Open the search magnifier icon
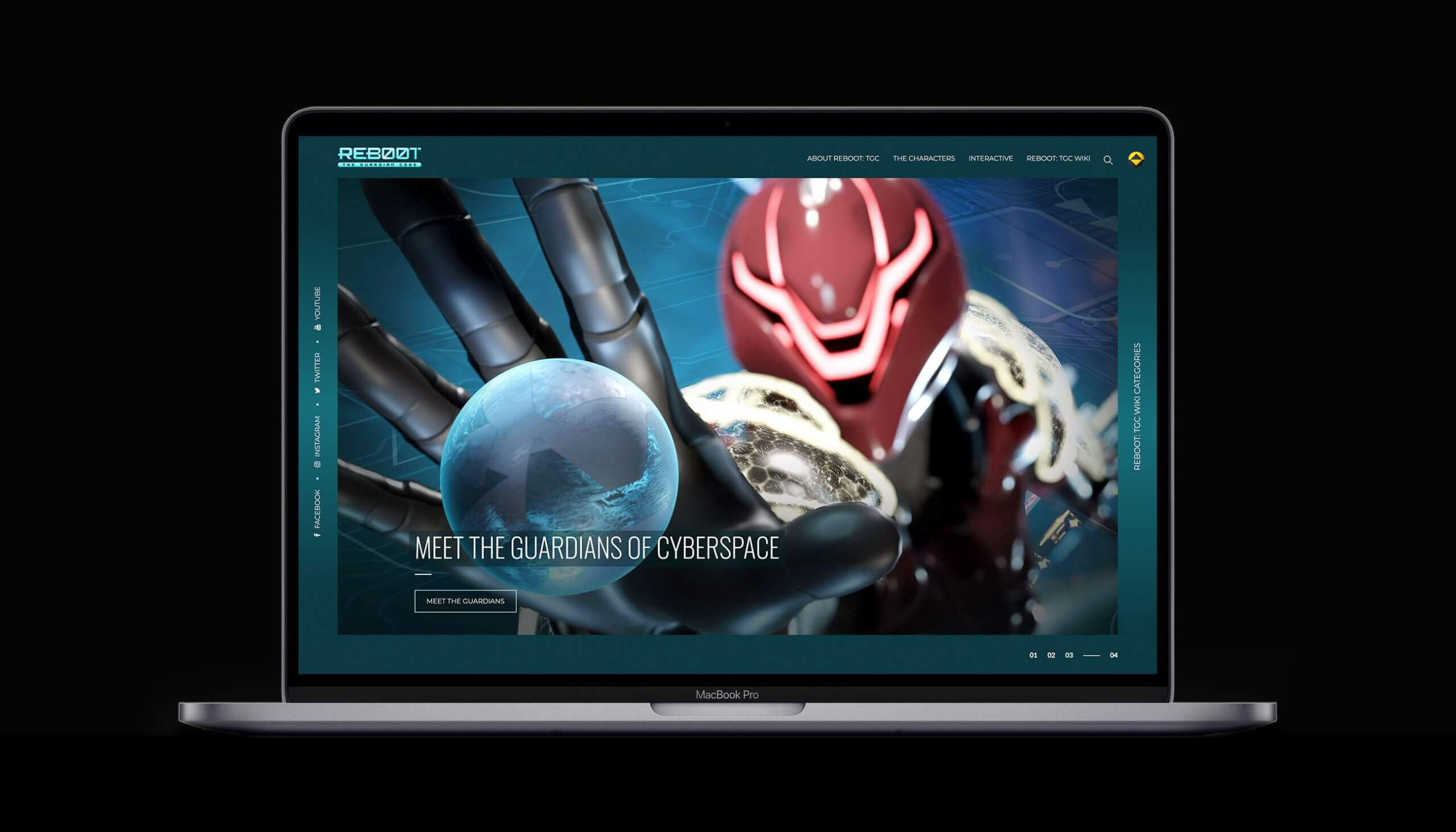The height and width of the screenshot is (832, 1456). 1108,160
